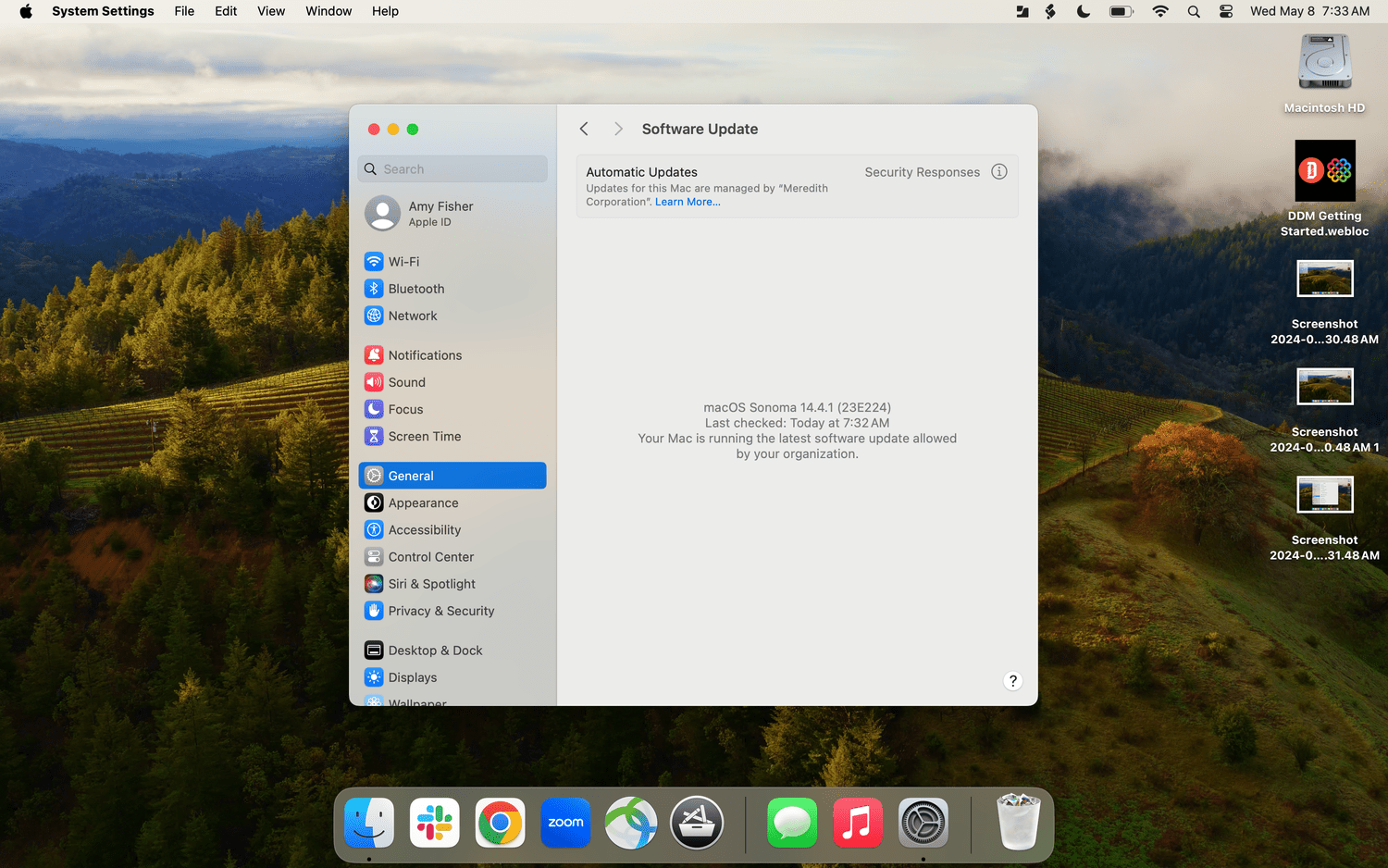The width and height of the screenshot is (1388, 868).
Task: Open Control Center from menu bar
Action: (x=1225, y=11)
